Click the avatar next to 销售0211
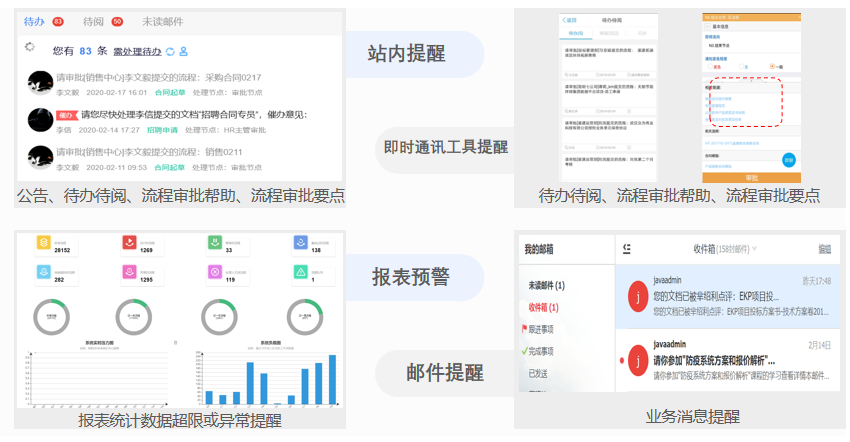This screenshot has width=850, height=442. coord(40,157)
